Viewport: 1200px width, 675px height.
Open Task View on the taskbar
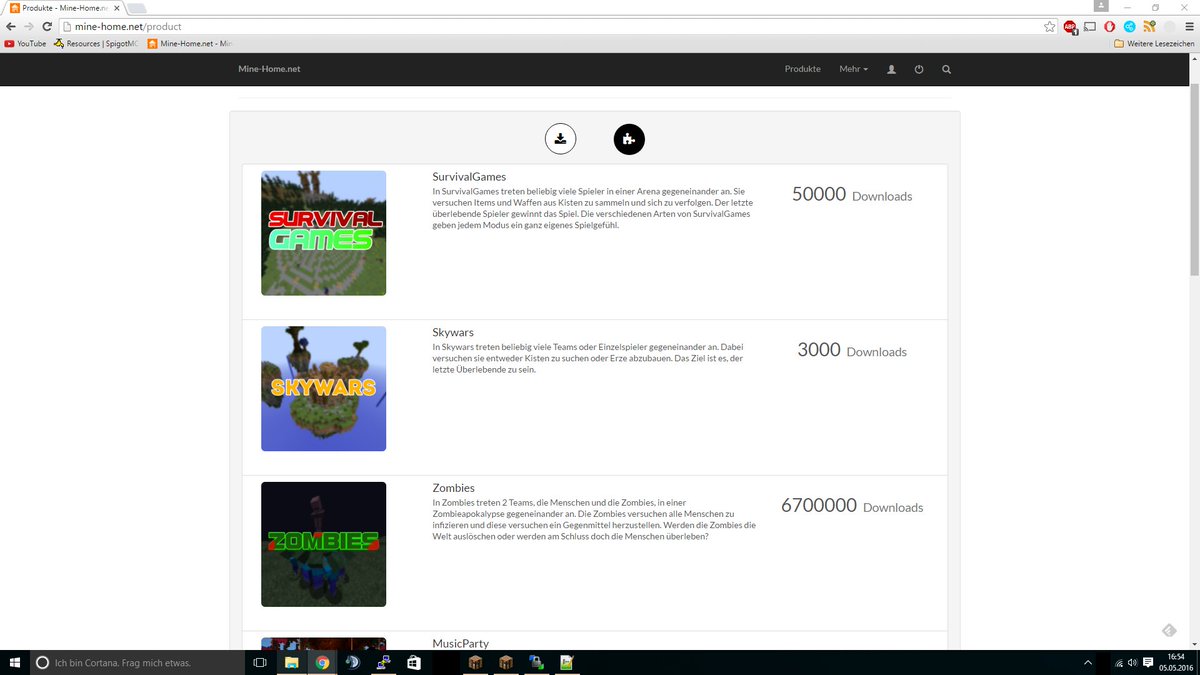259,662
